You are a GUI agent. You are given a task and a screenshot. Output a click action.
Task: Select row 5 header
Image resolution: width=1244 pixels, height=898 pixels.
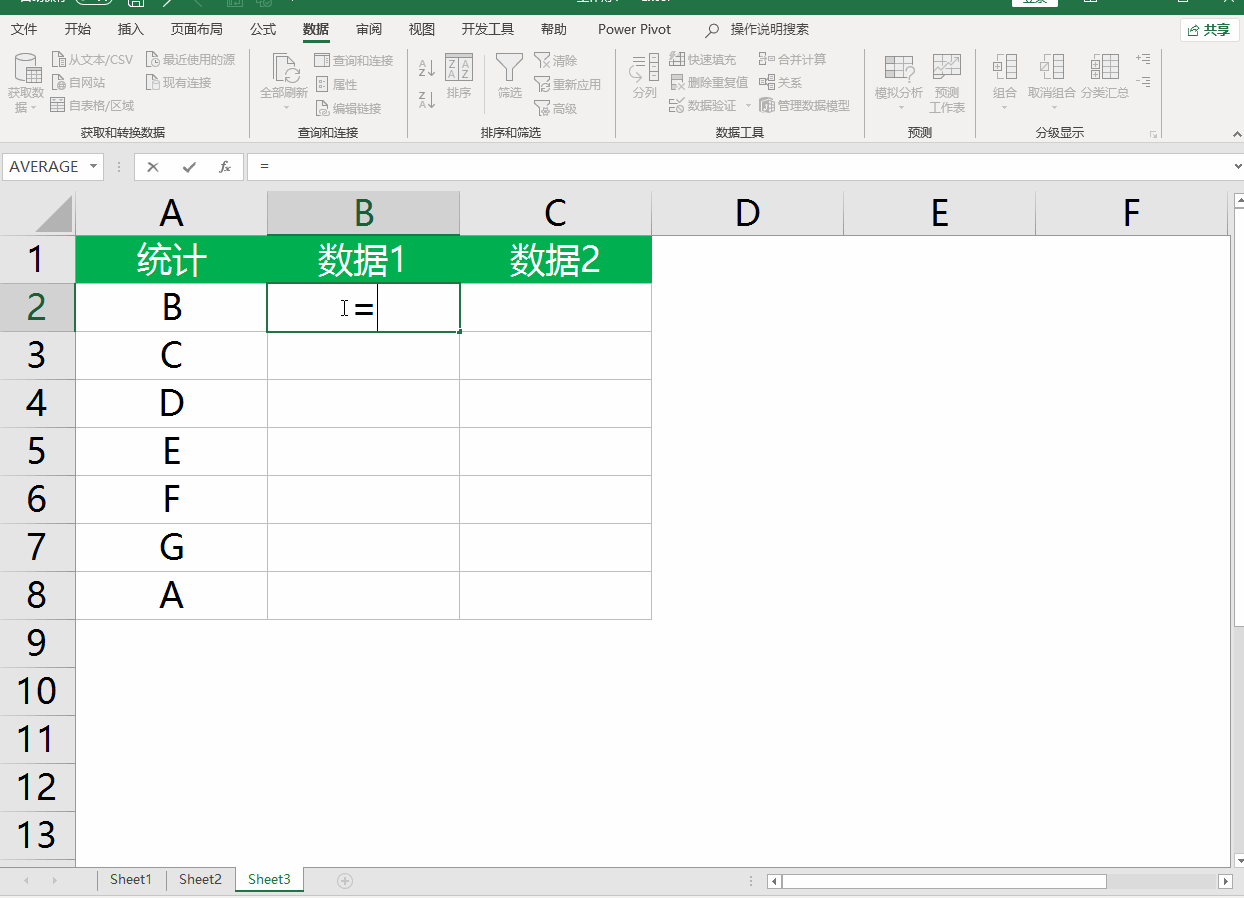tap(37, 451)
